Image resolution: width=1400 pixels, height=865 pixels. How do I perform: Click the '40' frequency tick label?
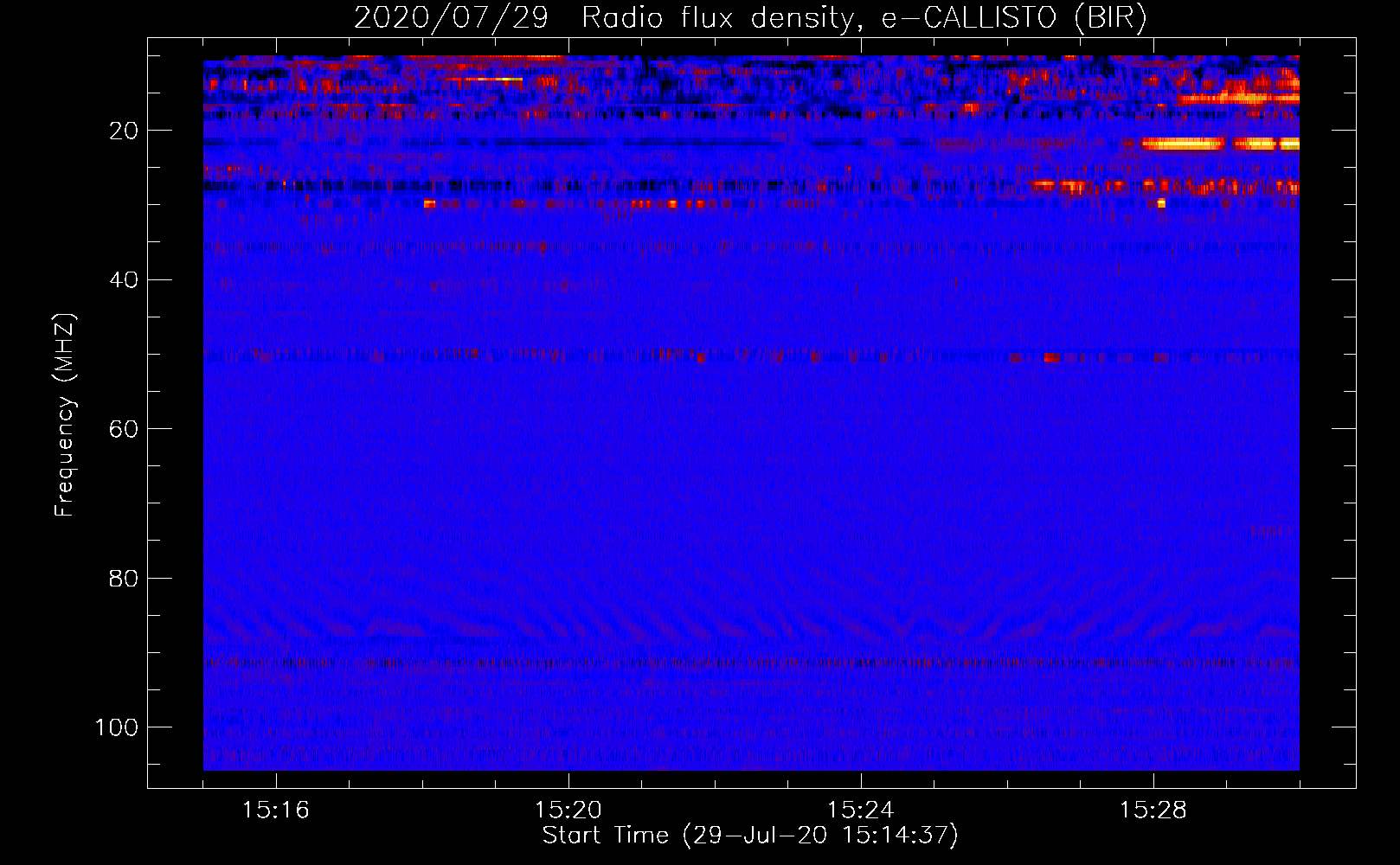pos(124,280)
